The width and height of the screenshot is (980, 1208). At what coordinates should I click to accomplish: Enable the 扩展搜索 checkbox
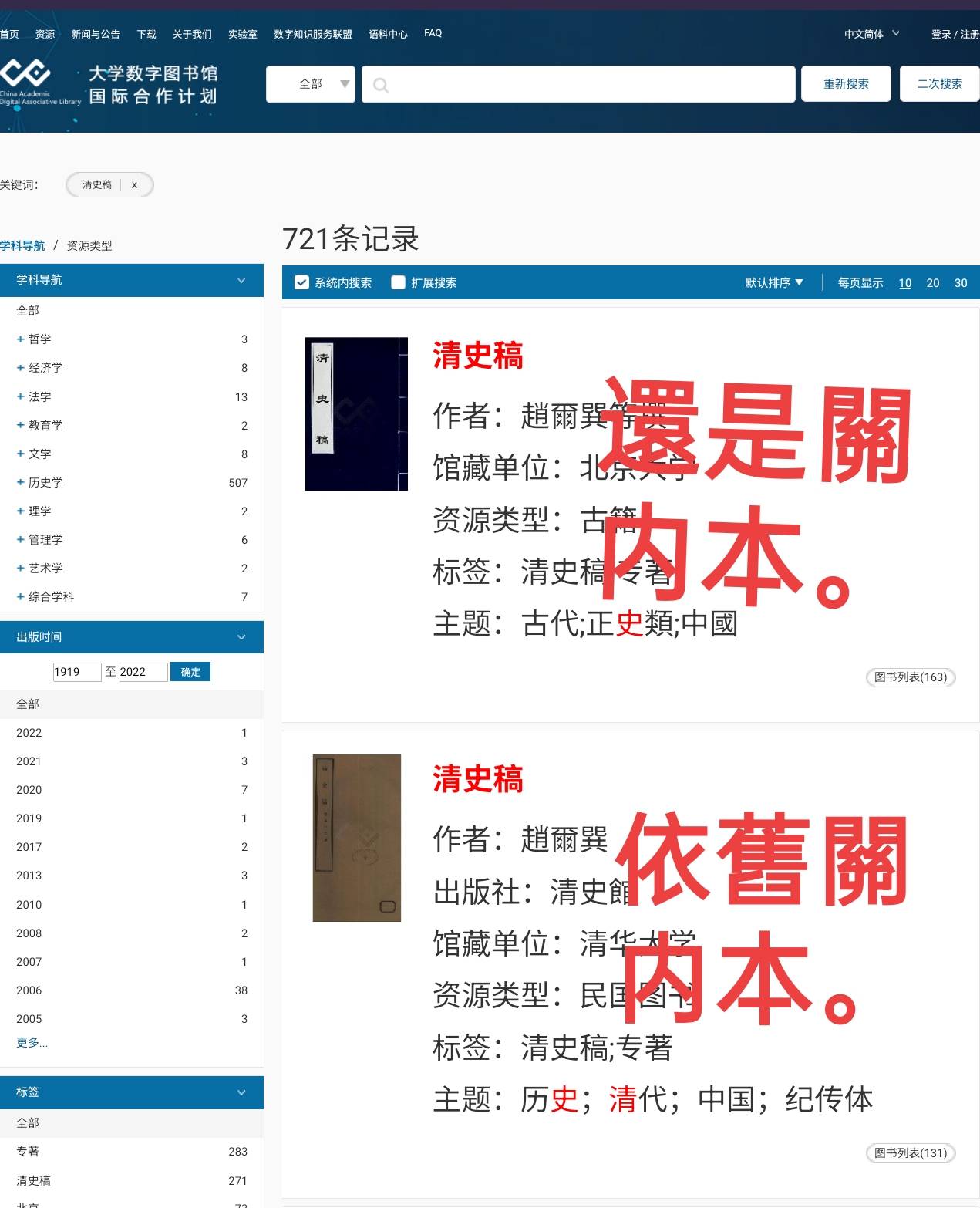399,282
